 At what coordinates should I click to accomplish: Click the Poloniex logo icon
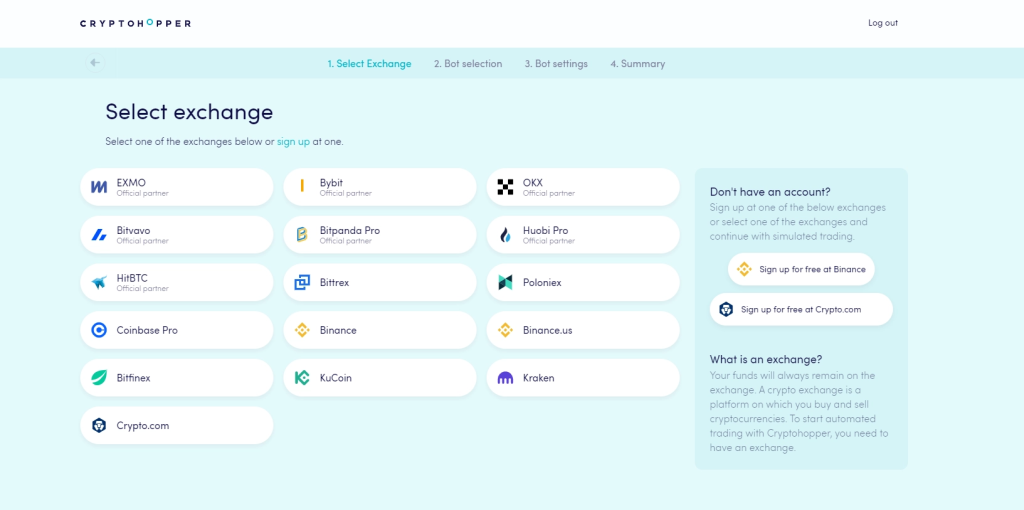coord(505,282)
